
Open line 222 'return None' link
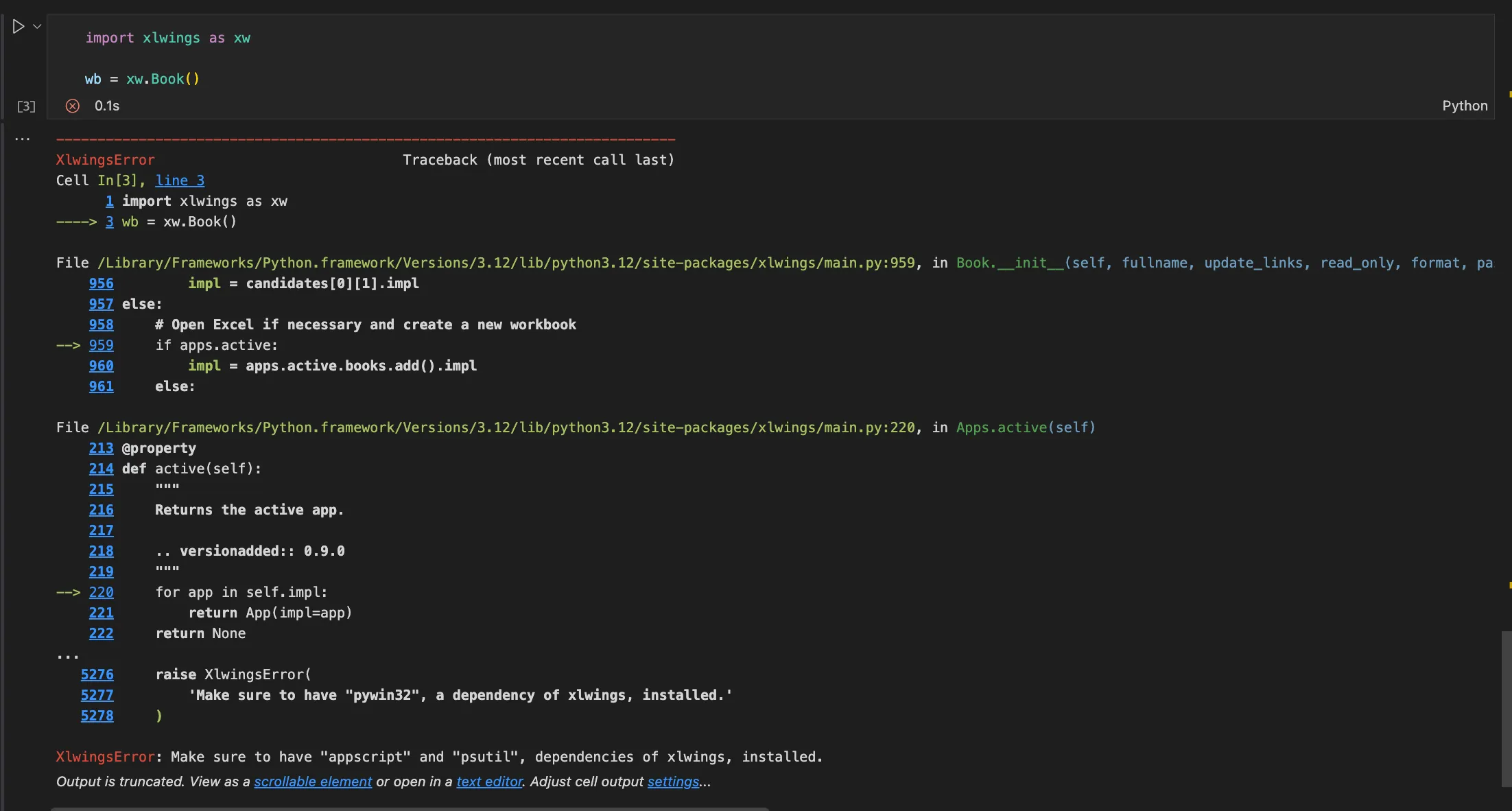click(102, 633)
